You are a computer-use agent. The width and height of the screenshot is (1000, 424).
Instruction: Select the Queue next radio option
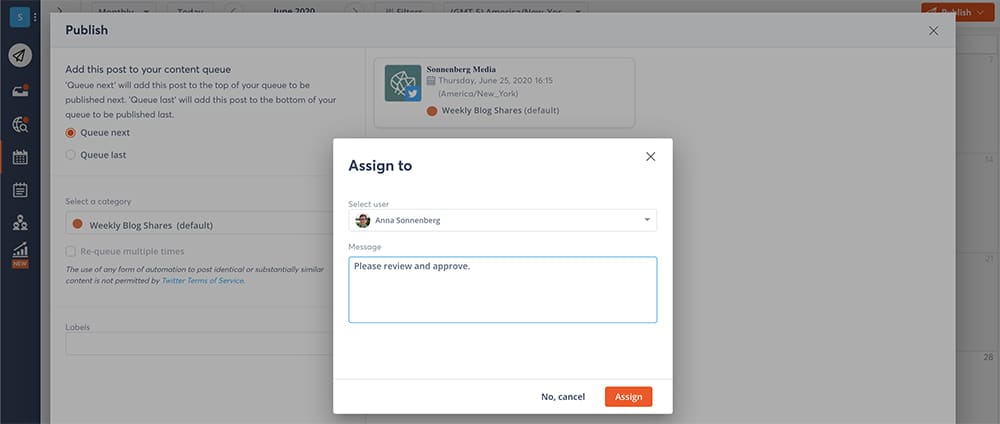71,133
